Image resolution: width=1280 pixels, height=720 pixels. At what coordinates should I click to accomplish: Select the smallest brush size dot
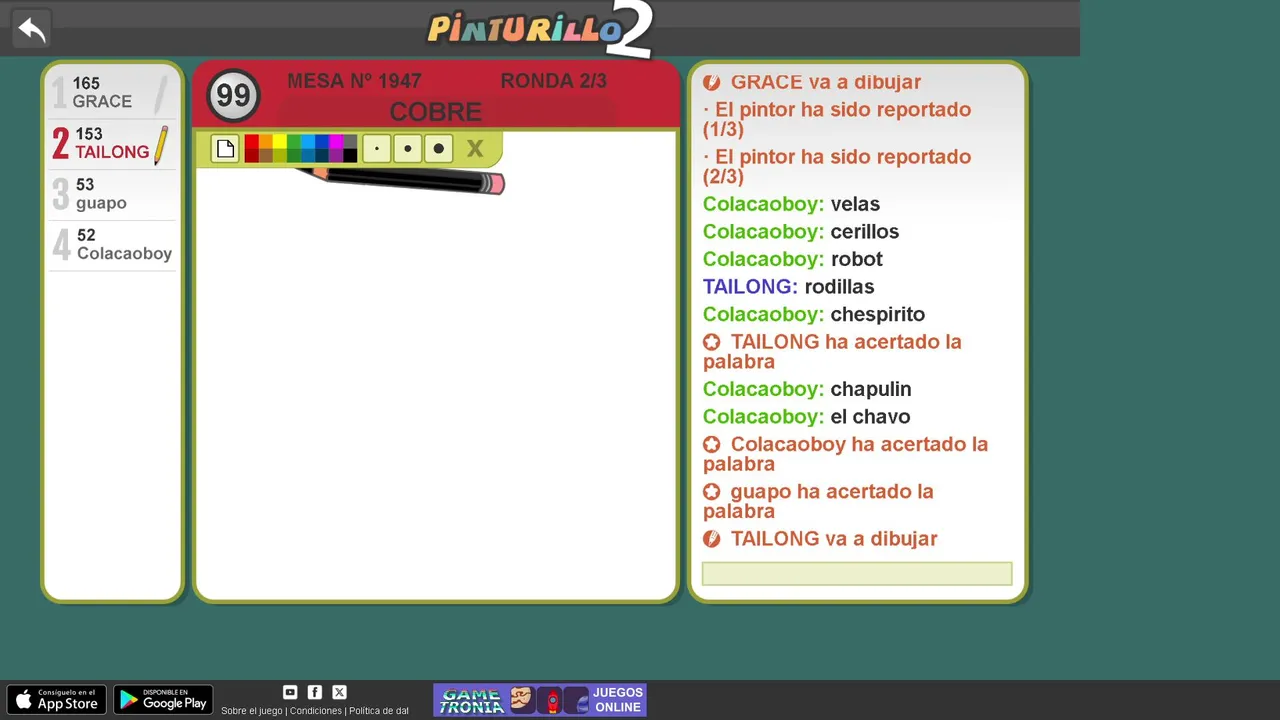(377, 149)
